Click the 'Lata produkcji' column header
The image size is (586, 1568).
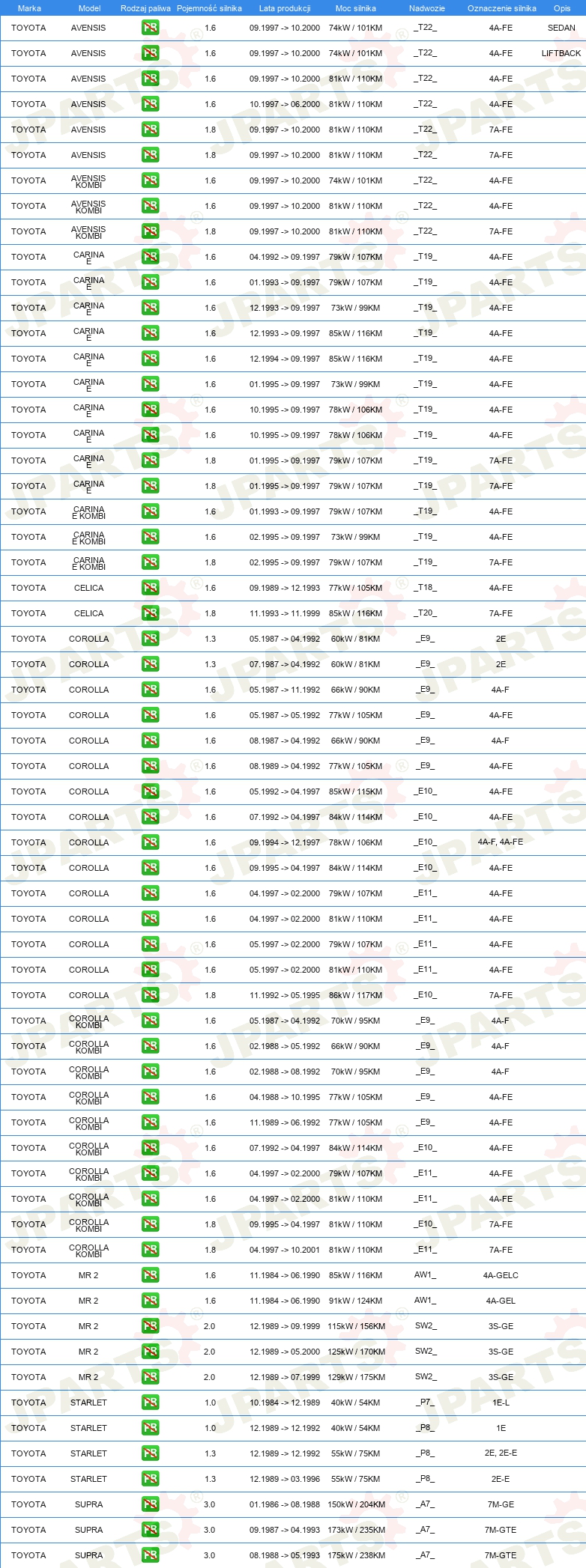[285, 8]
